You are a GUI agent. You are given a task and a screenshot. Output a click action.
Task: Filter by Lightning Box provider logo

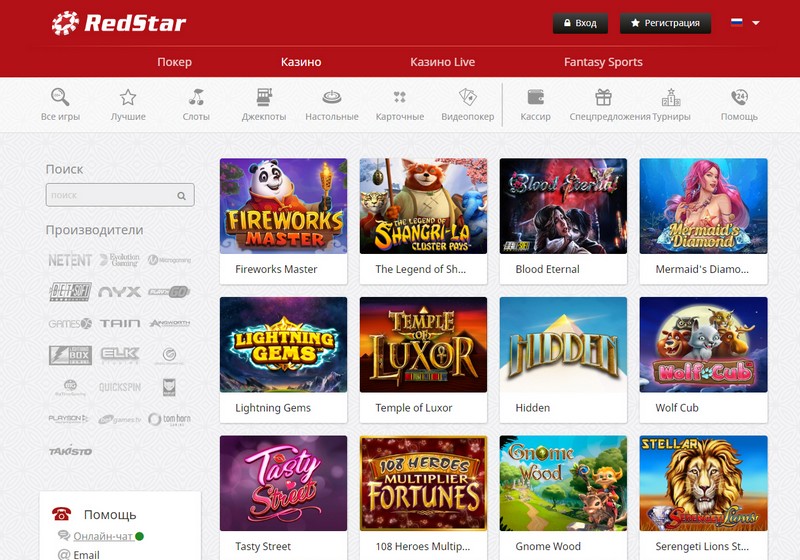point(70,355)
